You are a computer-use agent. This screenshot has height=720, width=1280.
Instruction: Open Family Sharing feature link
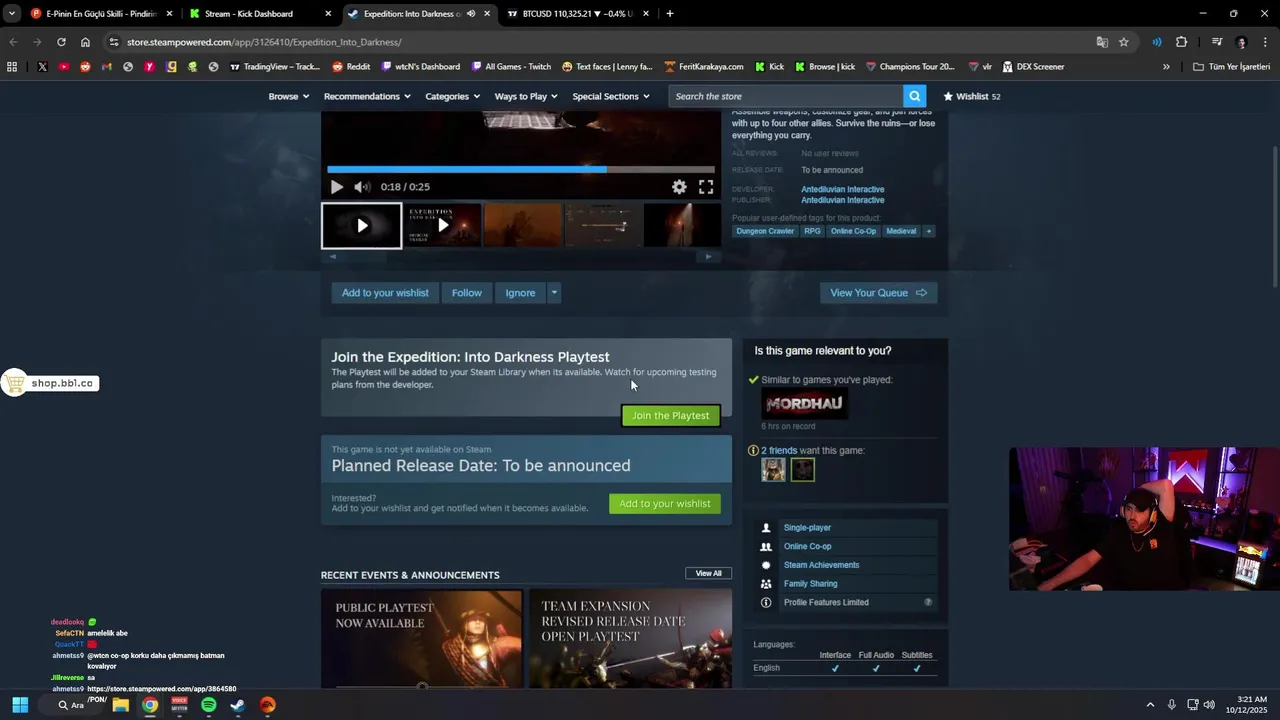[x=810, y=584]
